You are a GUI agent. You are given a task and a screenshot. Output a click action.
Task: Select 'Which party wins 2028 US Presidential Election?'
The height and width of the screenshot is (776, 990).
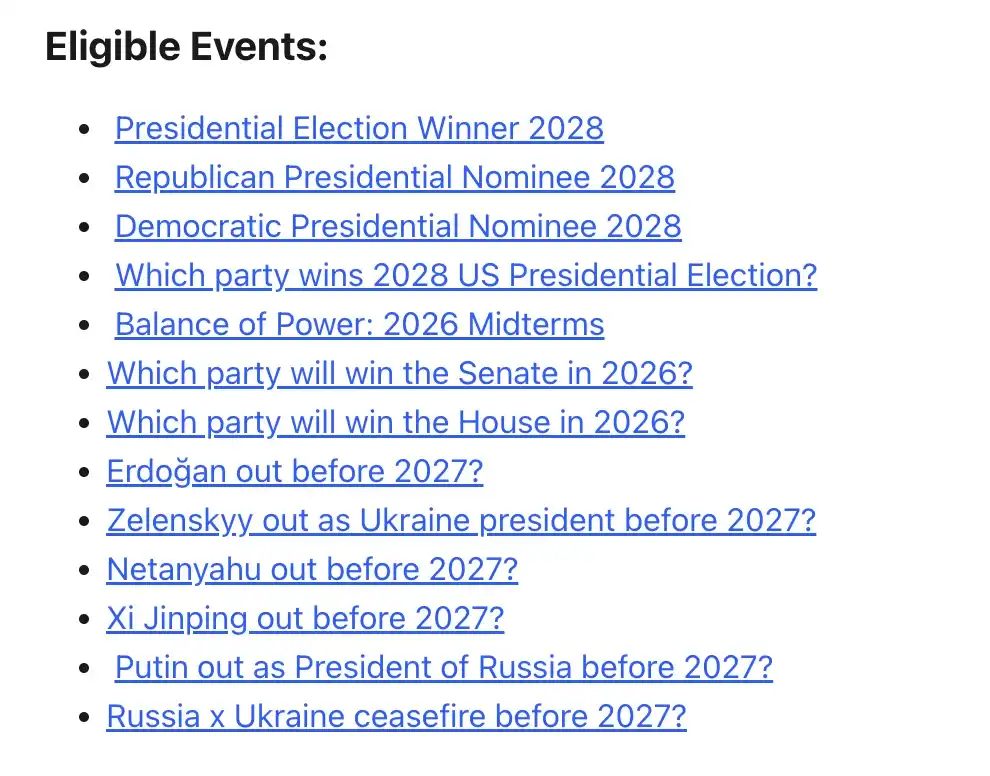tap(466, 276)
